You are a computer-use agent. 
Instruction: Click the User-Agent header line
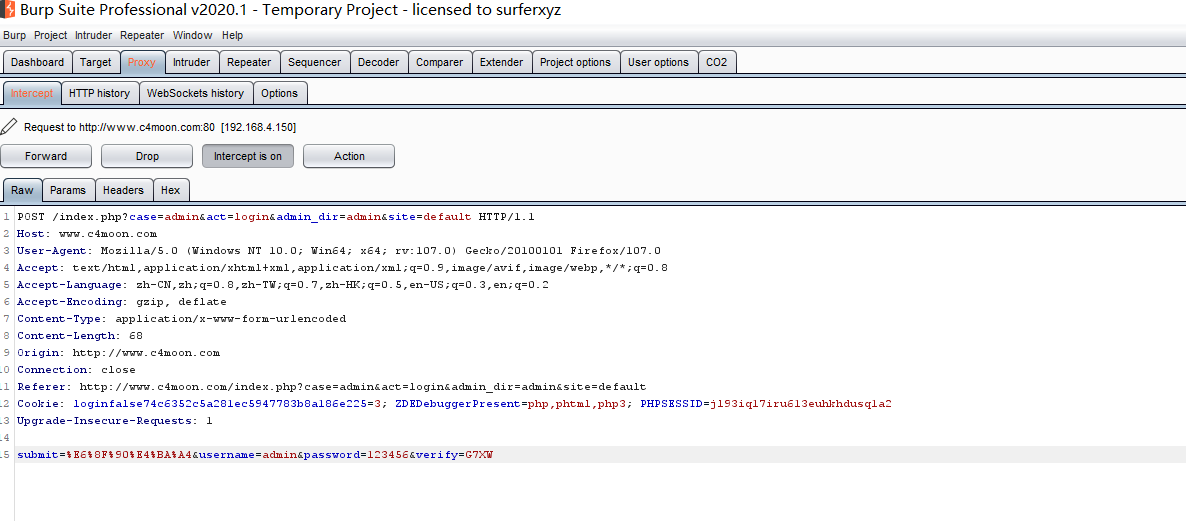click(x=339, y=251)
